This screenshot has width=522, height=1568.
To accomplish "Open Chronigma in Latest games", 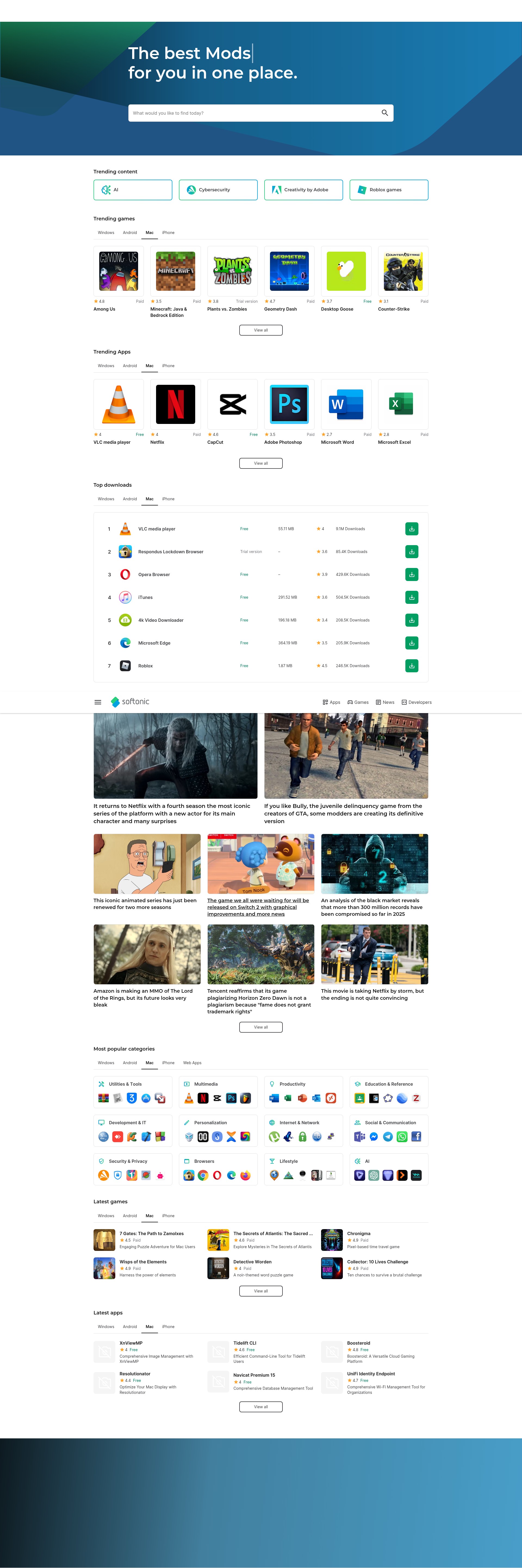I will click(359, 1234).
